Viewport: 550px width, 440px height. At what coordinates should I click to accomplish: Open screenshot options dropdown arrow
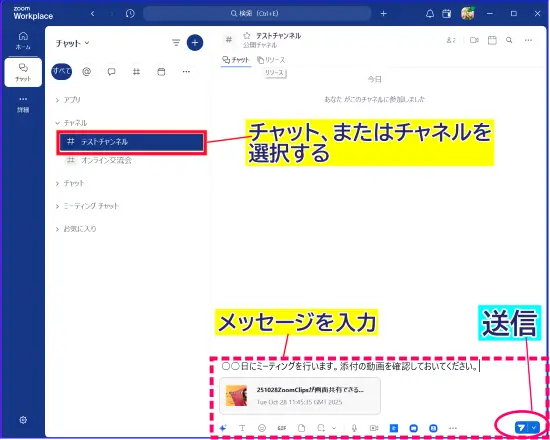point(334,428)
